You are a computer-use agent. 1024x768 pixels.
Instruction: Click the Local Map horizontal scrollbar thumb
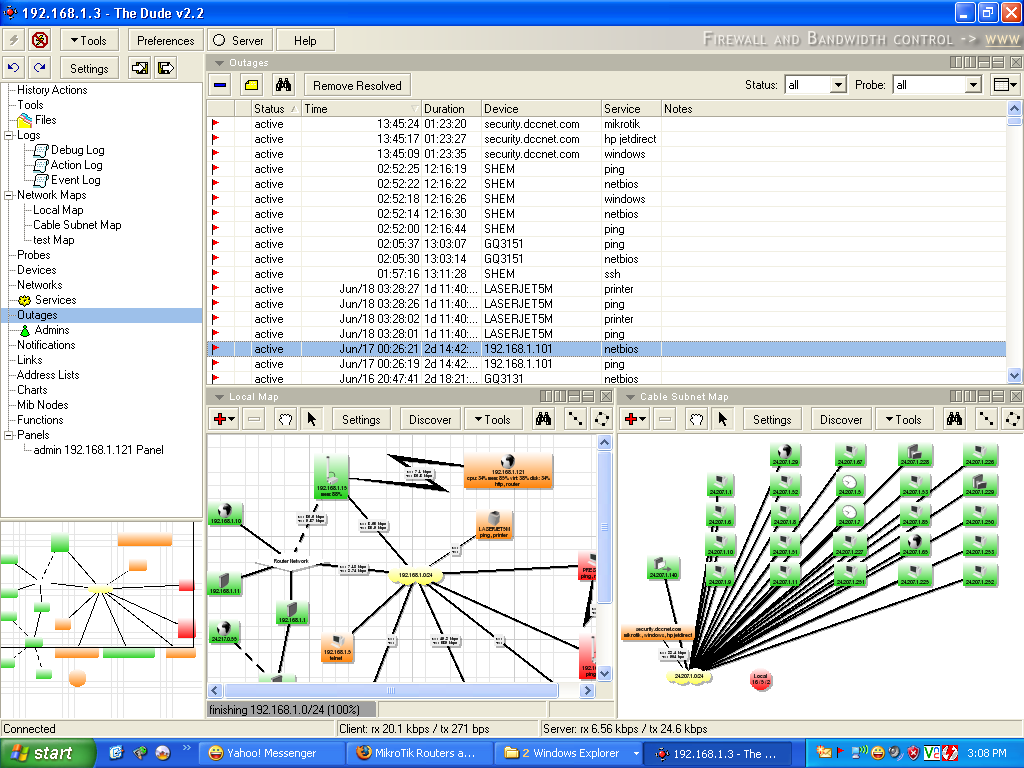click(x=391, y=690)
